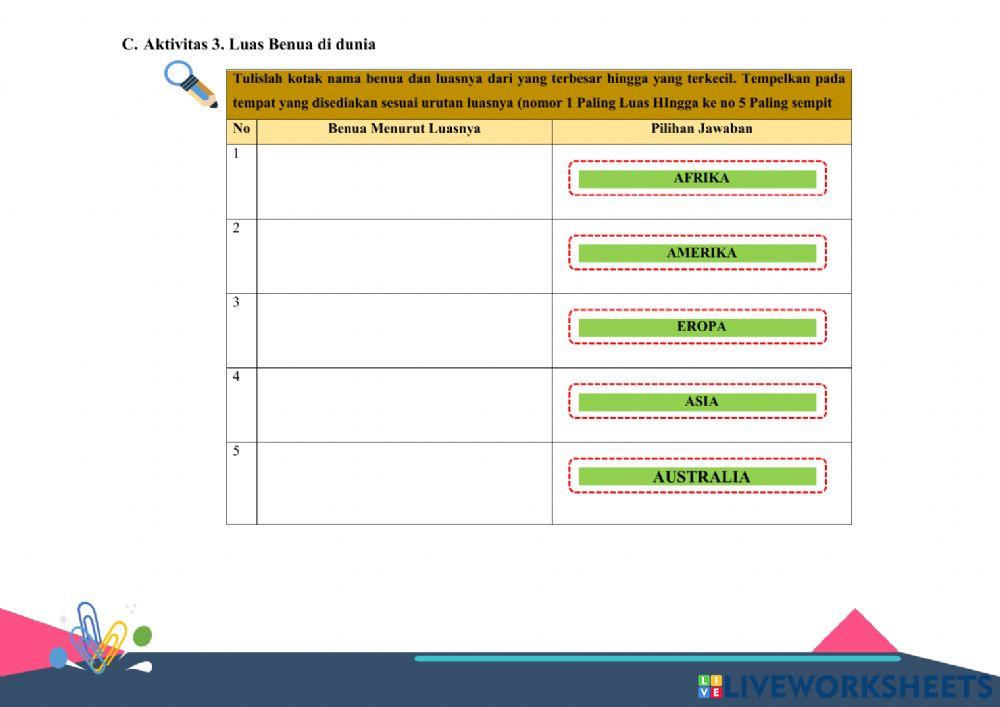The width and height of the screenshot is (1000, 707).
Task: Select the AUSTRALIA answer label
Action: [697, 477]
